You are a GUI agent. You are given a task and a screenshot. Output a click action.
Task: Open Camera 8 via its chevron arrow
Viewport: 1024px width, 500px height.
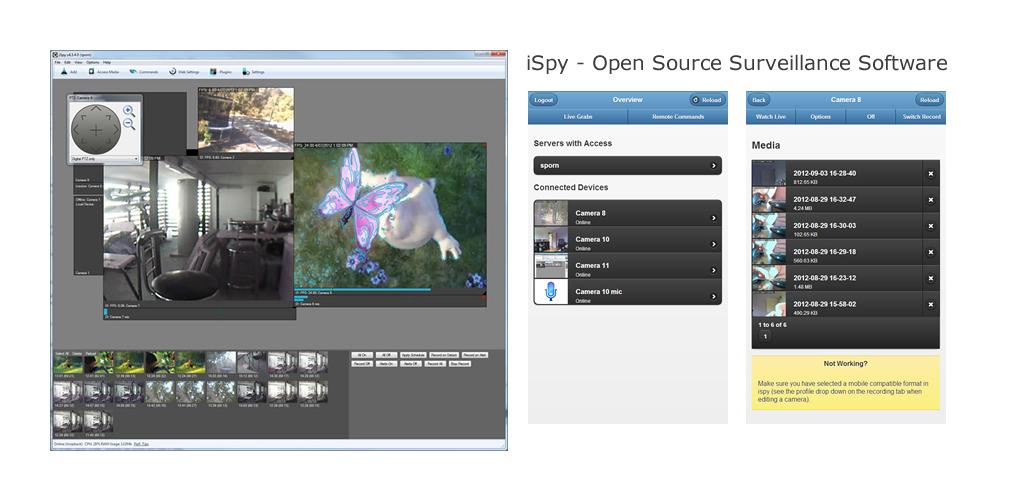coord(713,218)
